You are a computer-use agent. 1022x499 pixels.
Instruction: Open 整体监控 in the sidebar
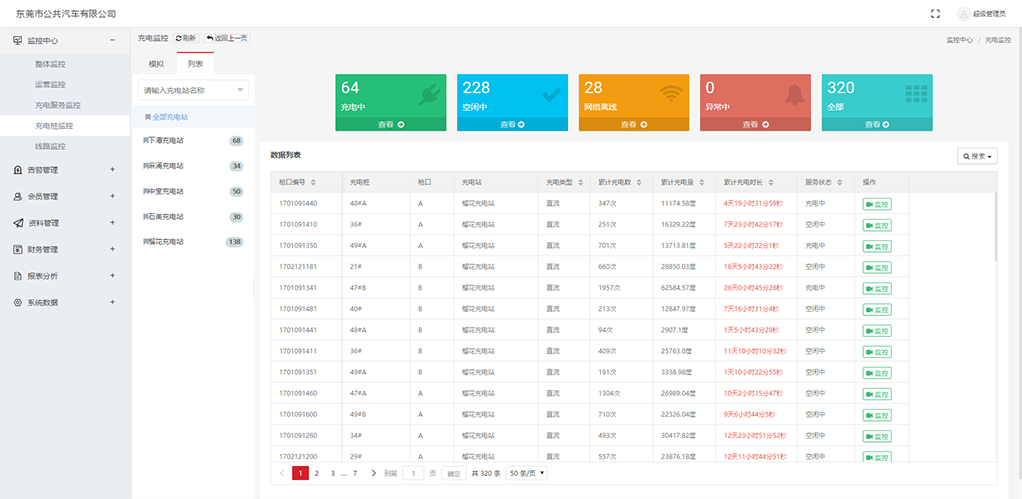point(50,64)
